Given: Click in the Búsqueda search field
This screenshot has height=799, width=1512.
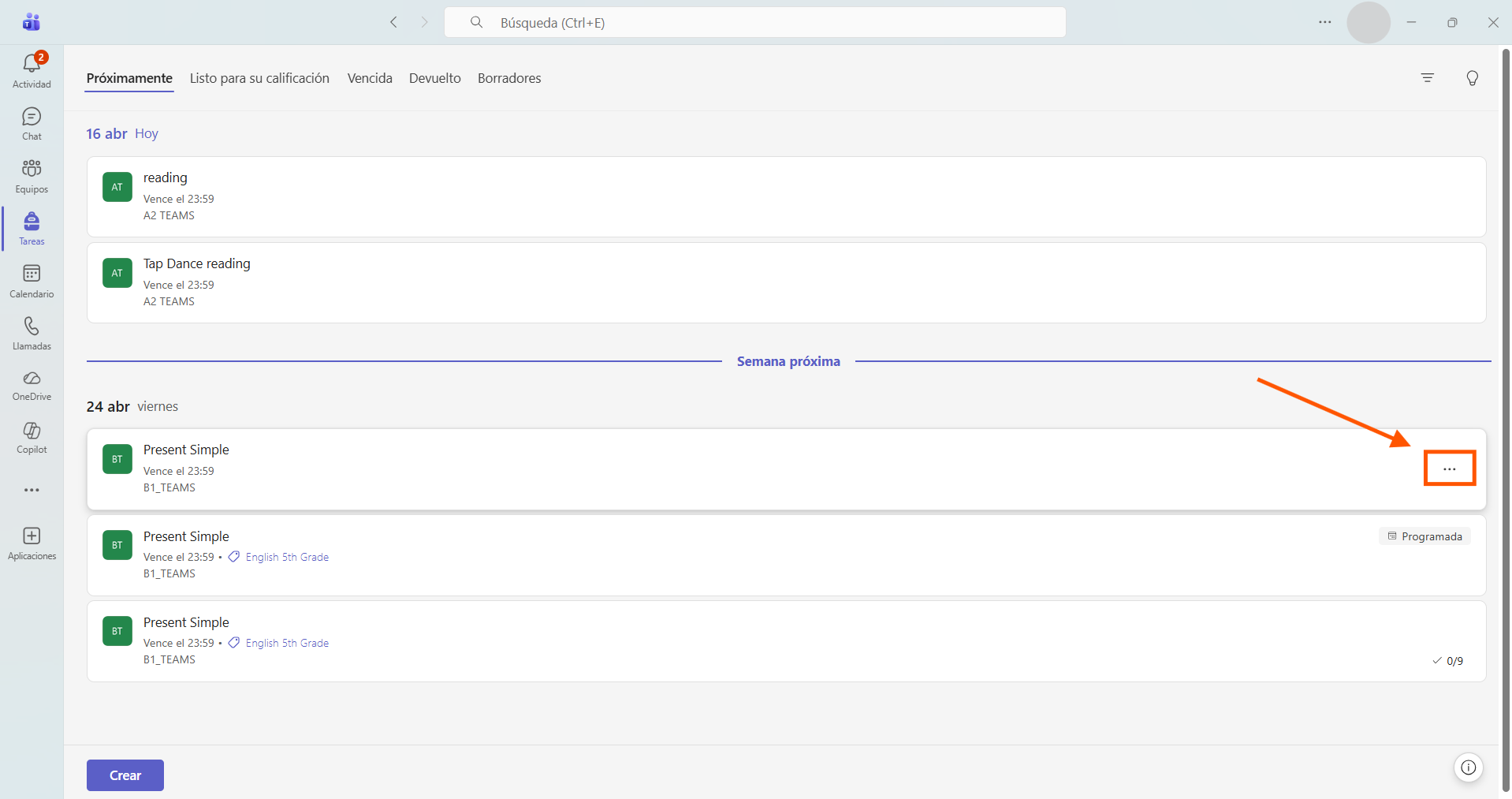Looking at the screenshot, I should [x=755, y=22].
